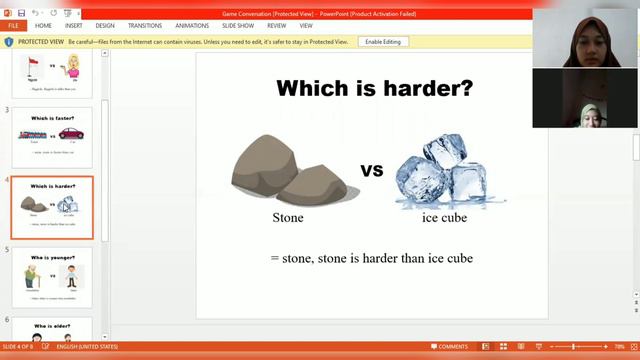Click the main slide vertical scrollbar handle
This screenshot has width=640, height=360.
point(636,148)
